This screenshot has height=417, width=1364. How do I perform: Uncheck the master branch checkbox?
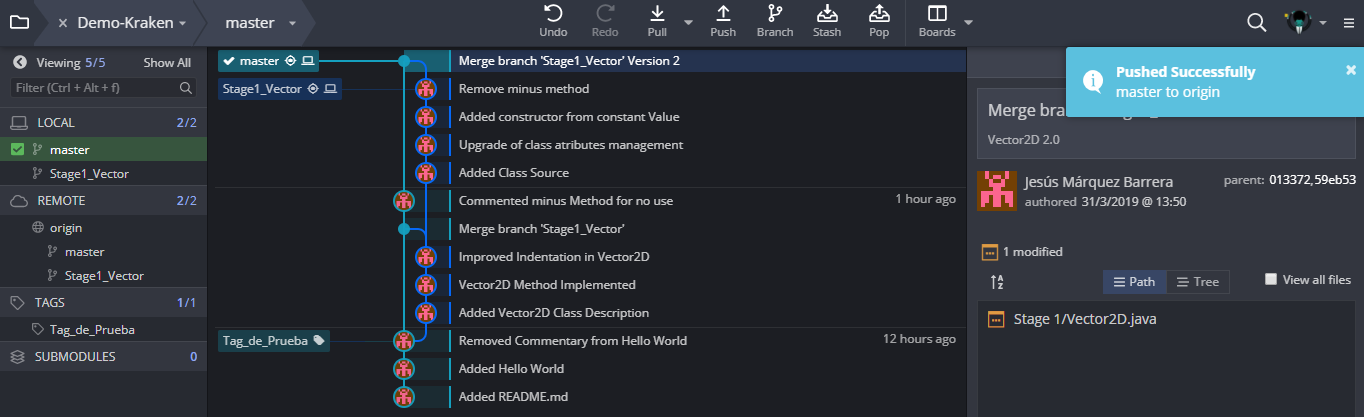(17, 150)
